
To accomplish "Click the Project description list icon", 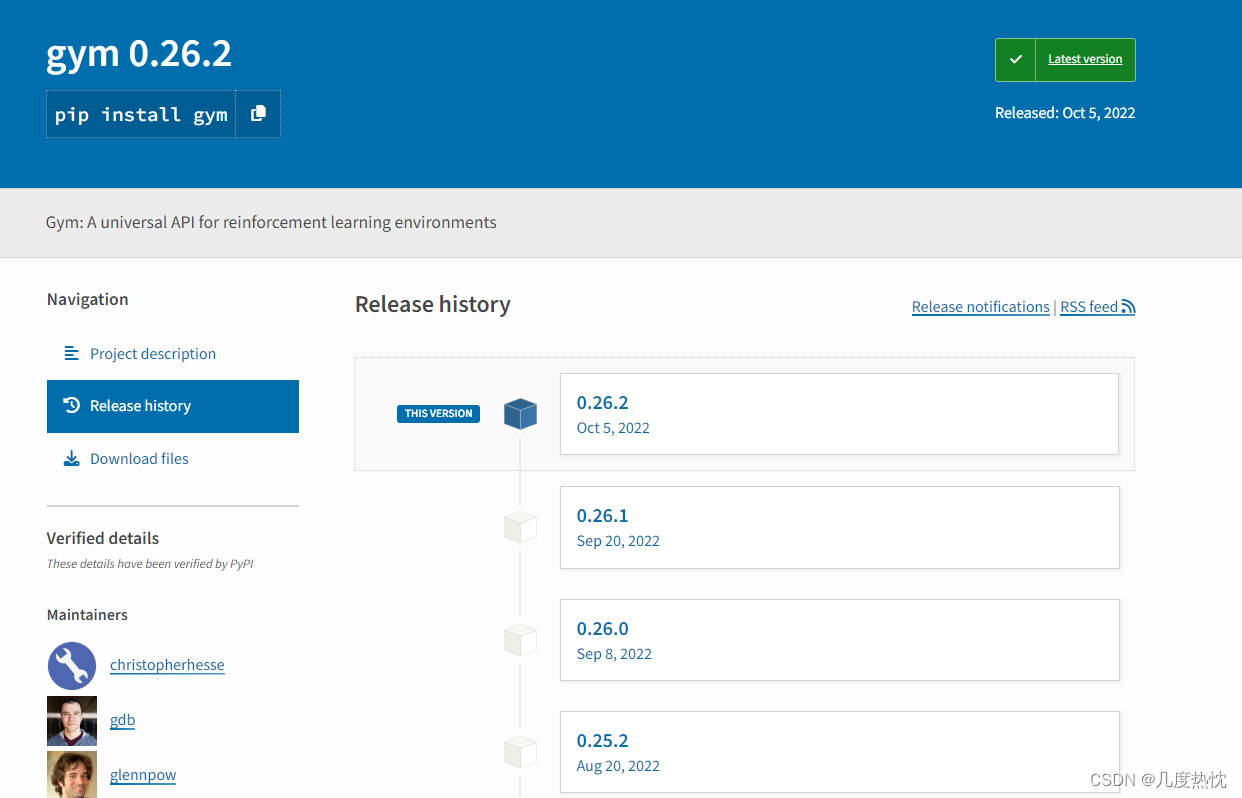I will (71, 353).
